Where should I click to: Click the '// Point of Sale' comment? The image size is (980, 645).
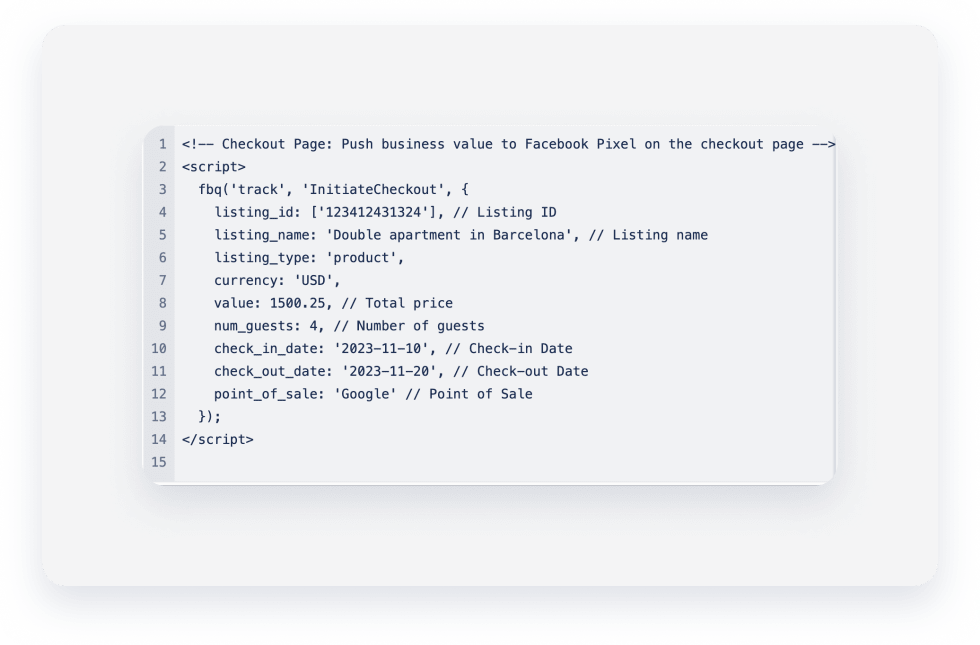coord(469,394)
